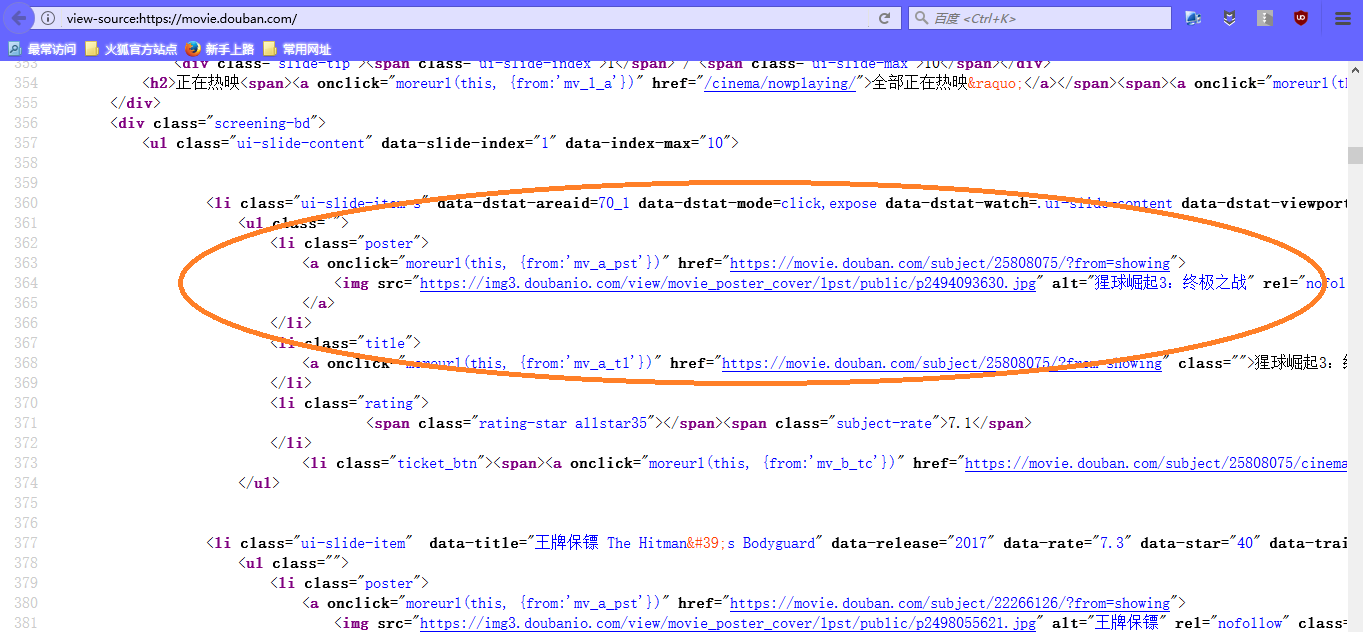Image resolution: width=1363 pixels, height=632 pixels.
Task: Show site information icon in the address bar
Action: [48, 18]
